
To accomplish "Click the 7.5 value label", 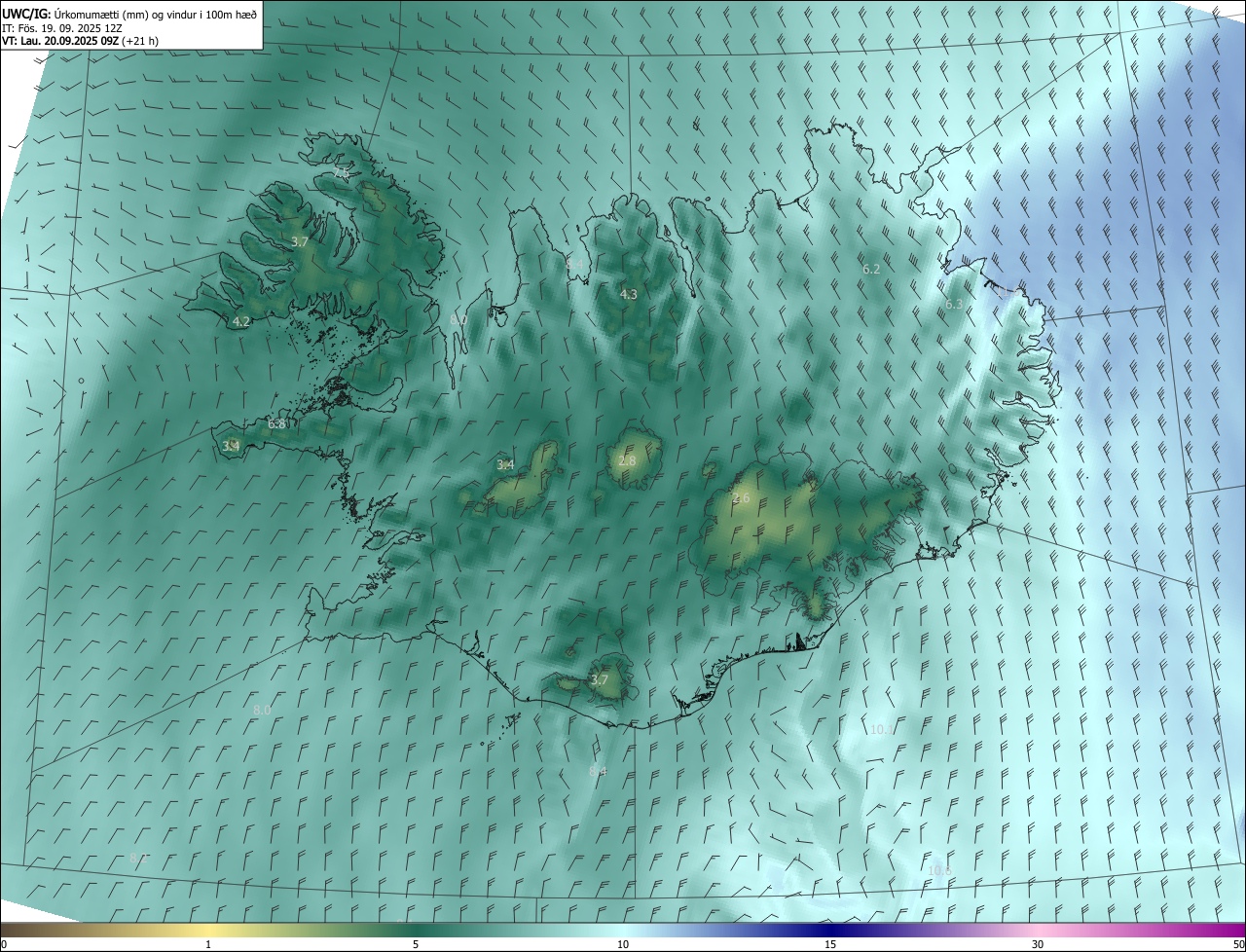I will click(341, 172).
